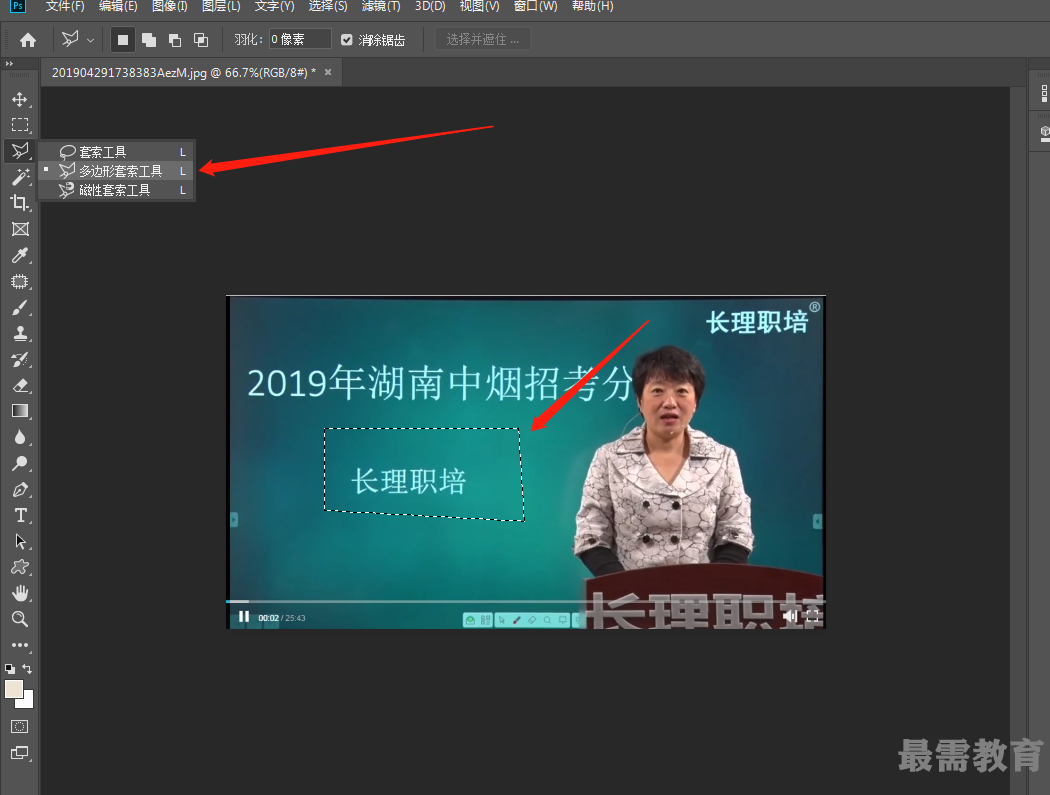Select the Pen tool
This screenshot has height=795, width=1050.
(x=19, y=490)
